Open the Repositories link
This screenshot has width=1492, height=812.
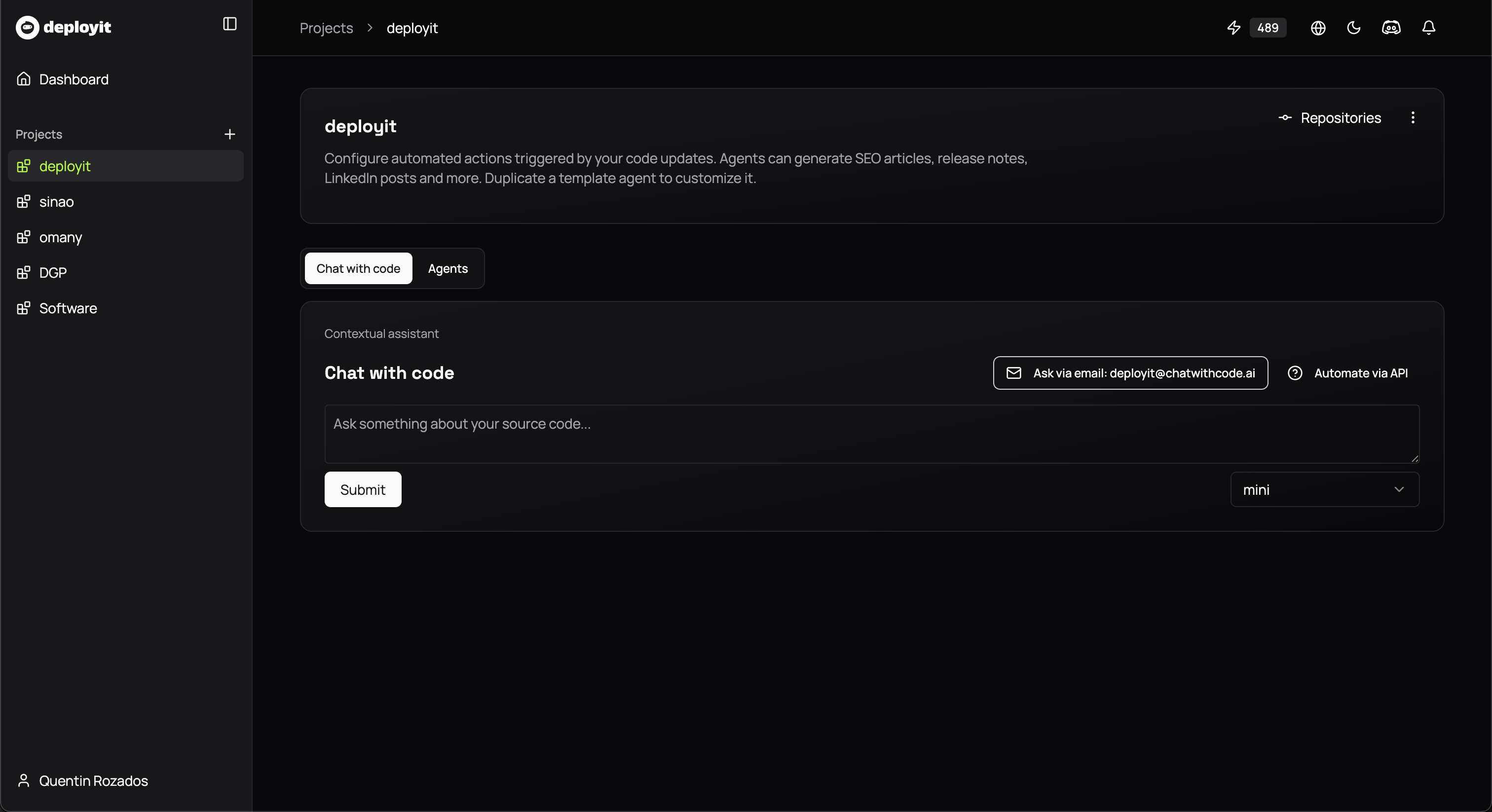(x=1330, y=118)
